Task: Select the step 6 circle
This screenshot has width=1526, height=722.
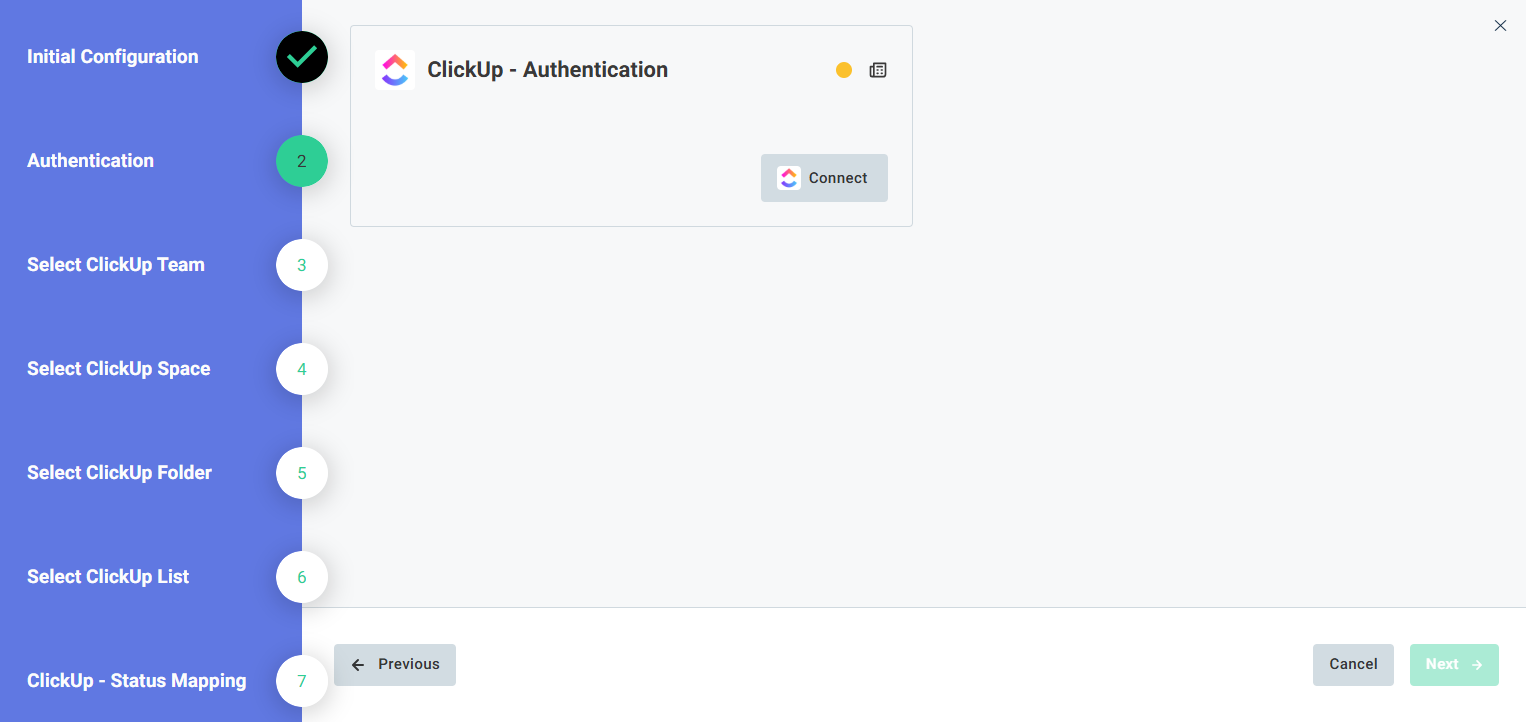Action: point(302,577)
